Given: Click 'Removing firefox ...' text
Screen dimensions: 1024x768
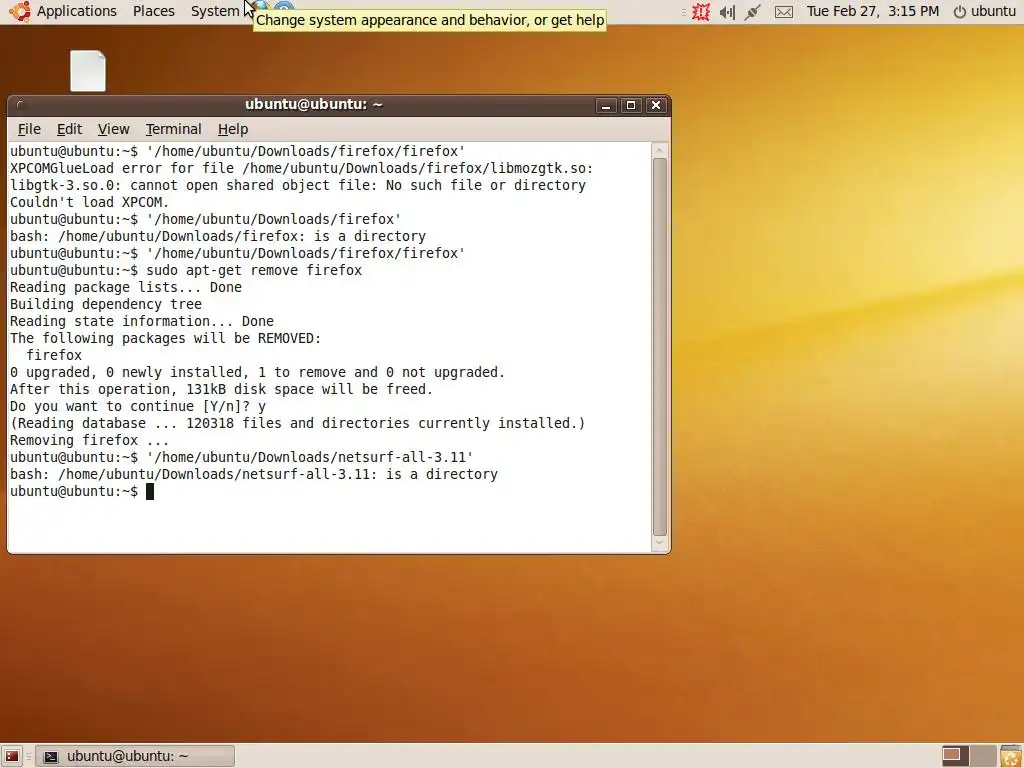Looking at the screenshot, I should [x=89, y=440].
